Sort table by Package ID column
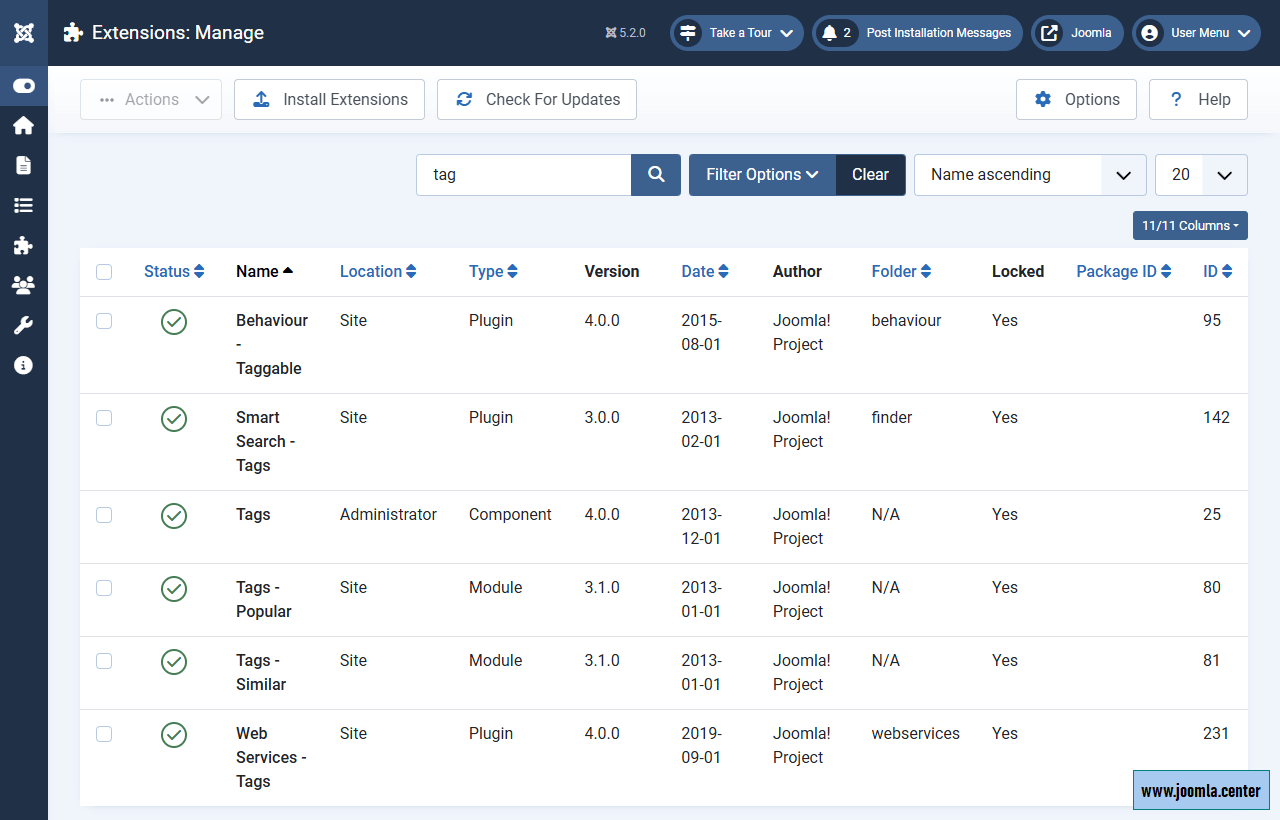The height and width of the screenshot is (820, 1280). [1124, 272]
